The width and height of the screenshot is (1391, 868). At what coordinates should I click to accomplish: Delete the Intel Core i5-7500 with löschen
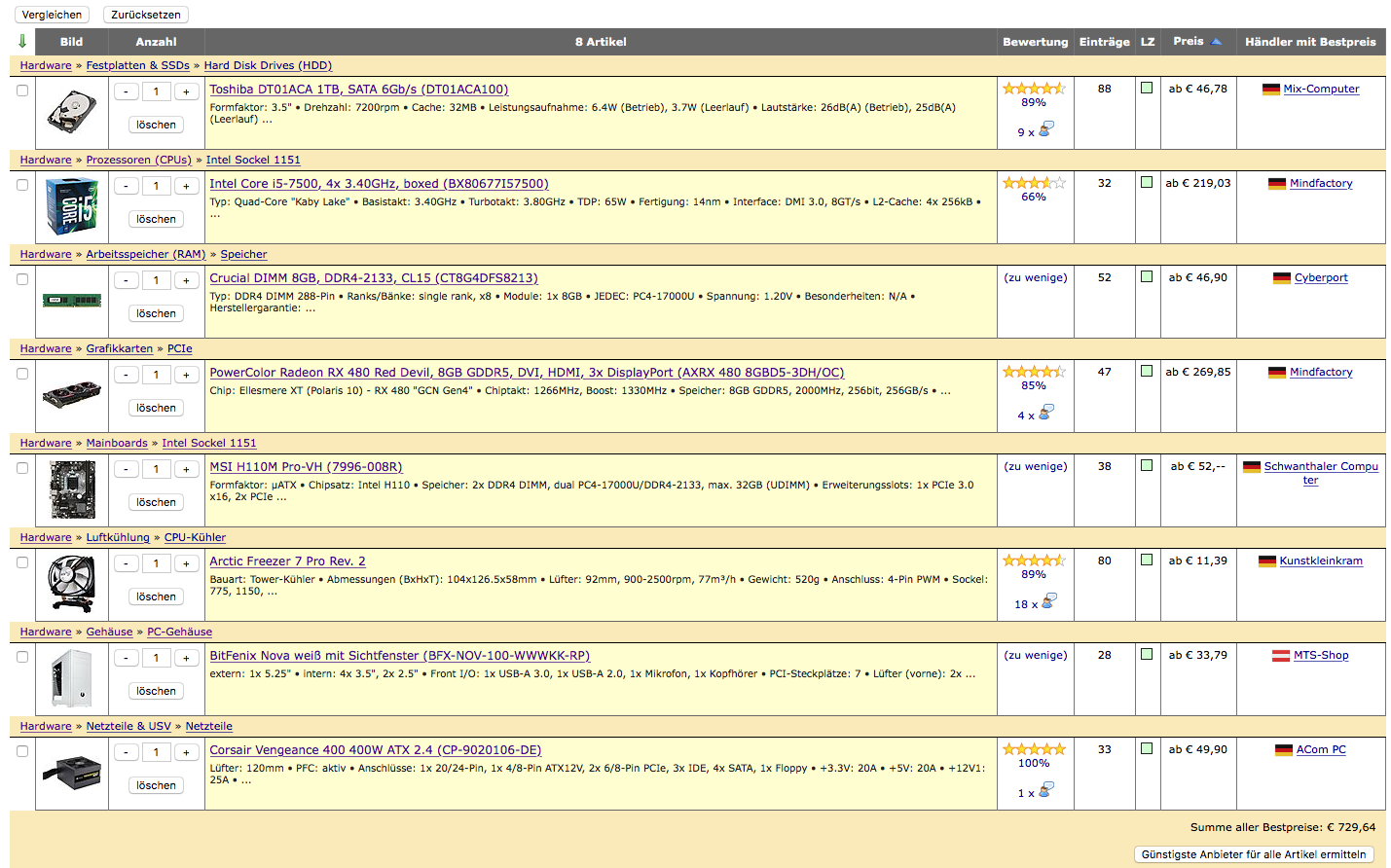[156, 219]
